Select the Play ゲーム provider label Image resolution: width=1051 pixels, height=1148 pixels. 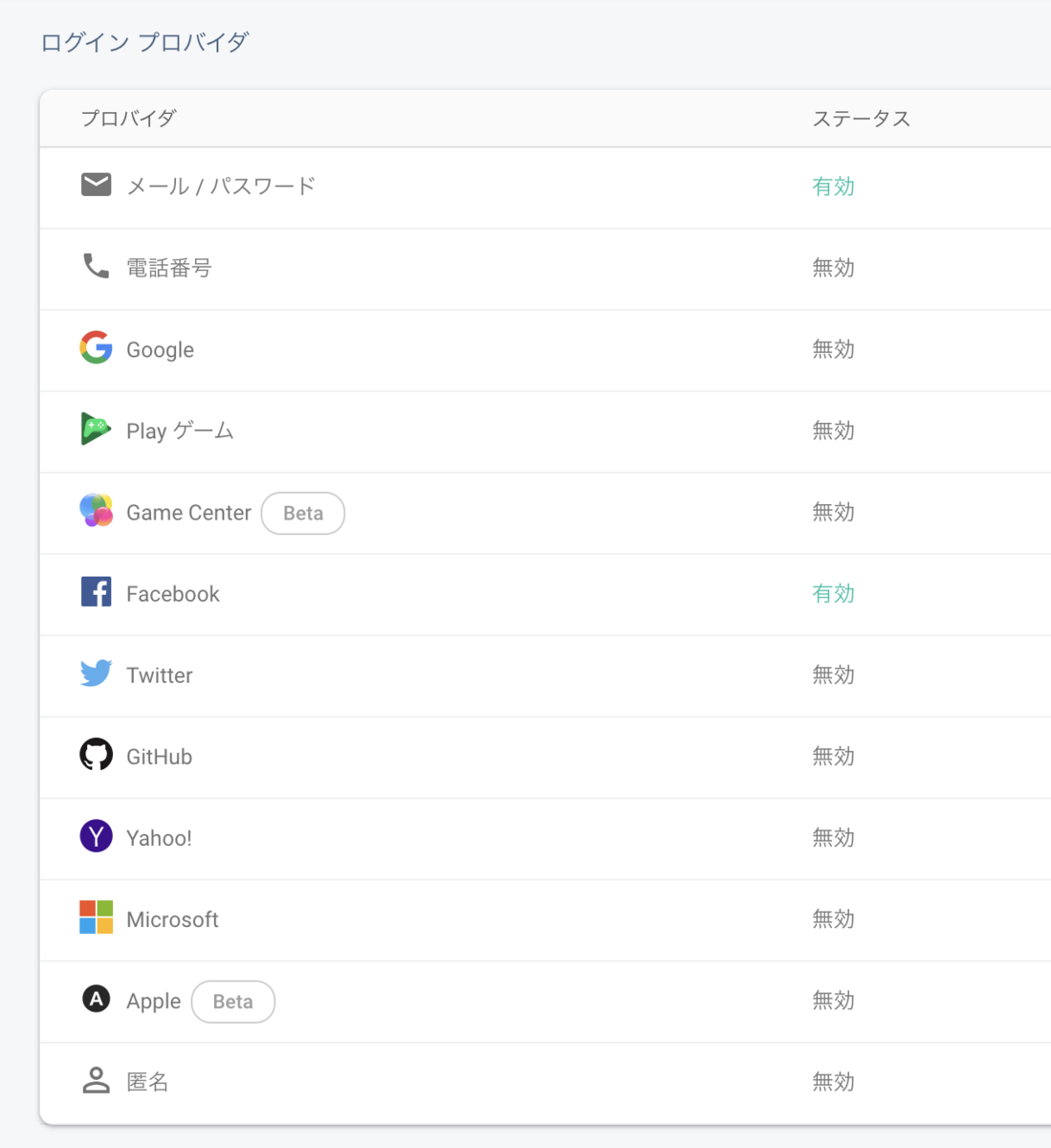[180, 431]
